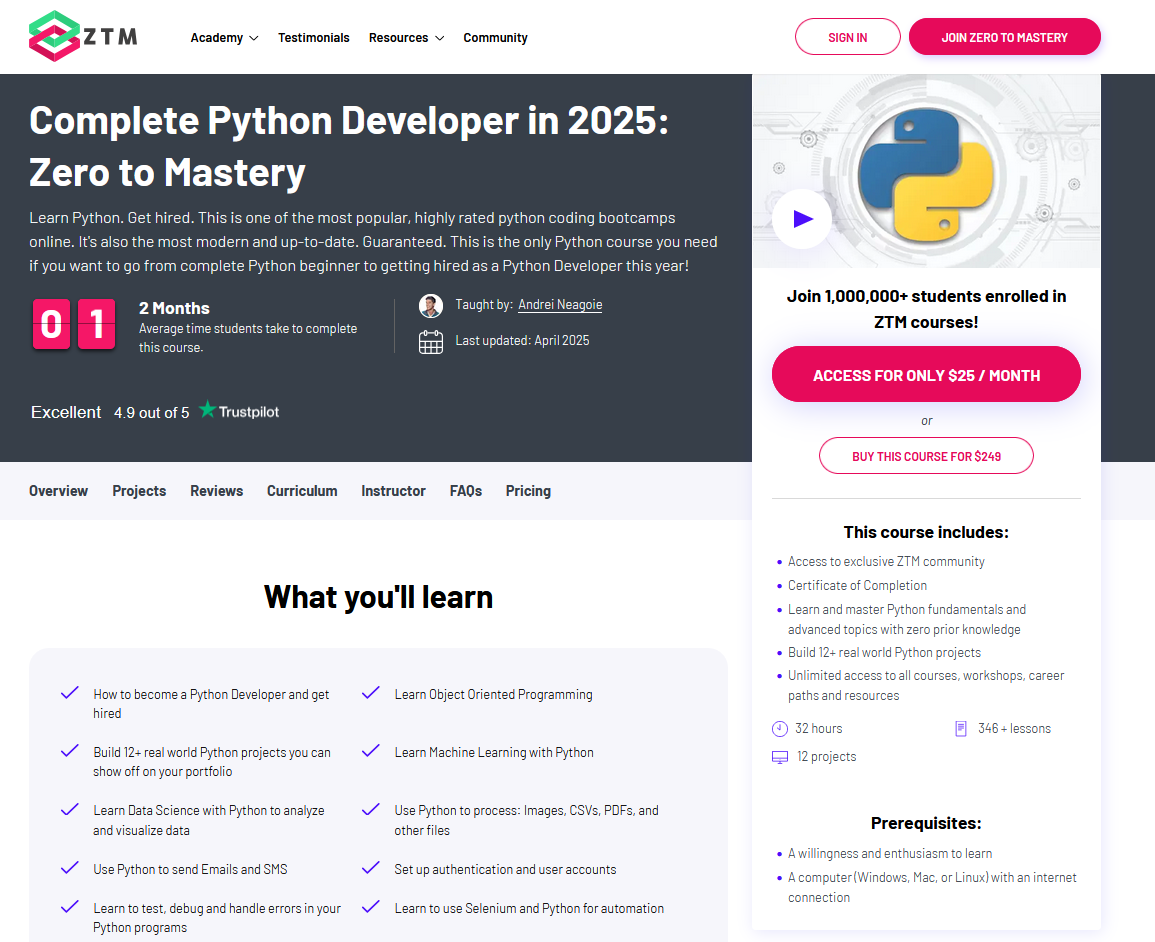The height and width of the screenshot is (942, 1155).
Task: Click checkmark beside How to become a Python Developer
Action: click(x=70, y=693)
